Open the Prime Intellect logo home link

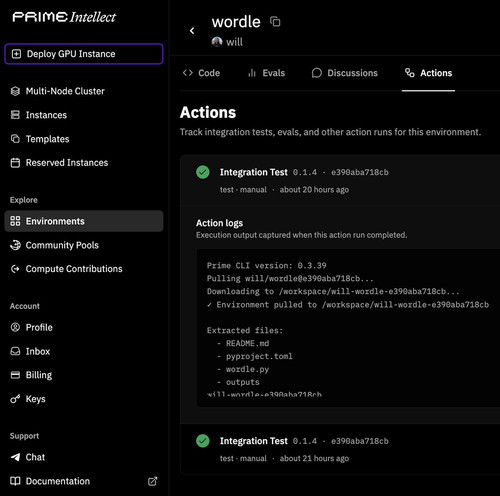(x=64, y=17)
